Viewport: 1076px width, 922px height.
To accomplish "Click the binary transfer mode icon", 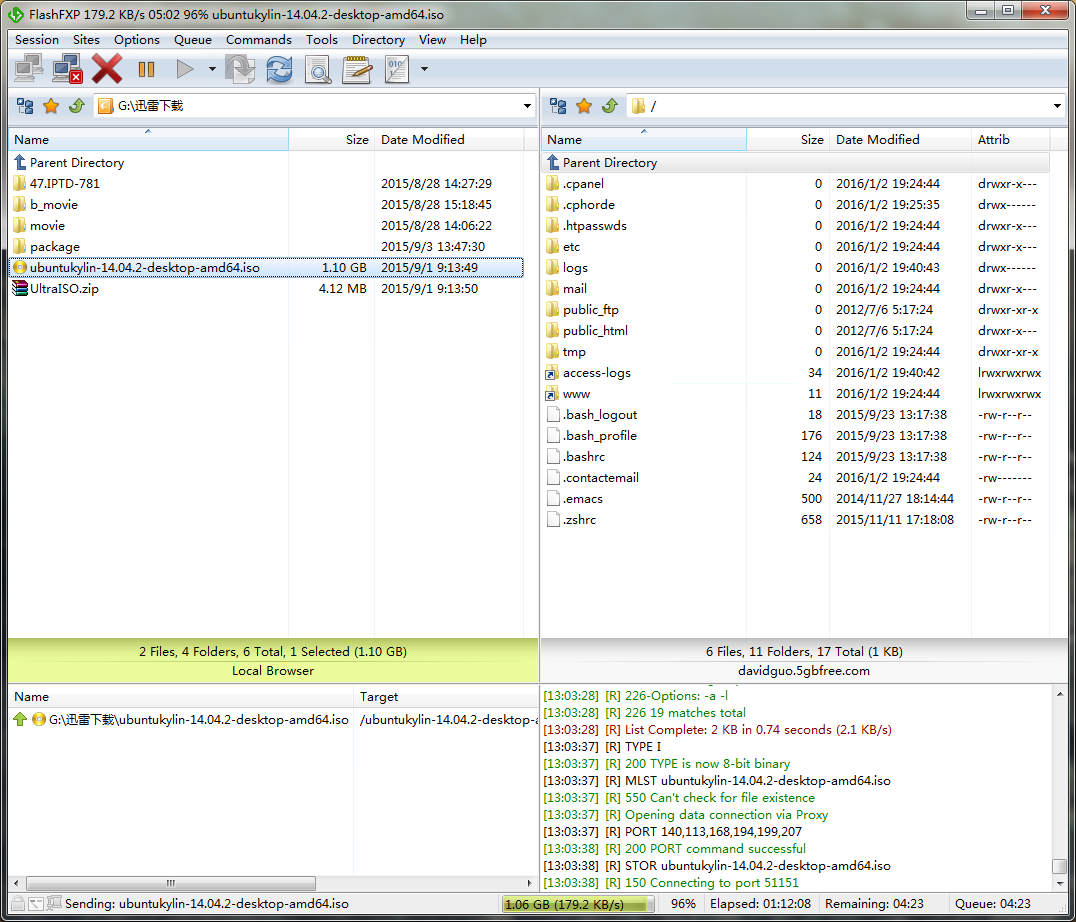I will (396, 69).
